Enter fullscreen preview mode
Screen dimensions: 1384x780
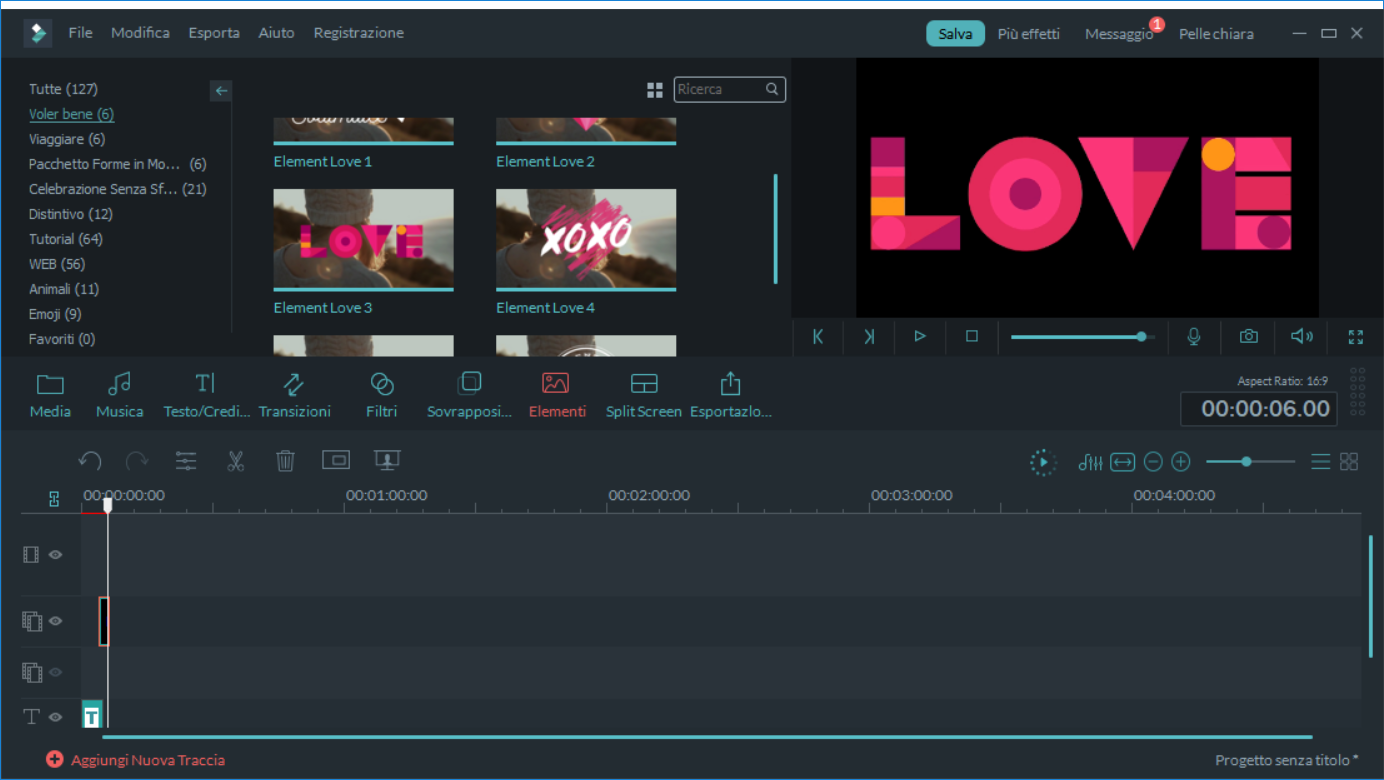point(1356,337)
